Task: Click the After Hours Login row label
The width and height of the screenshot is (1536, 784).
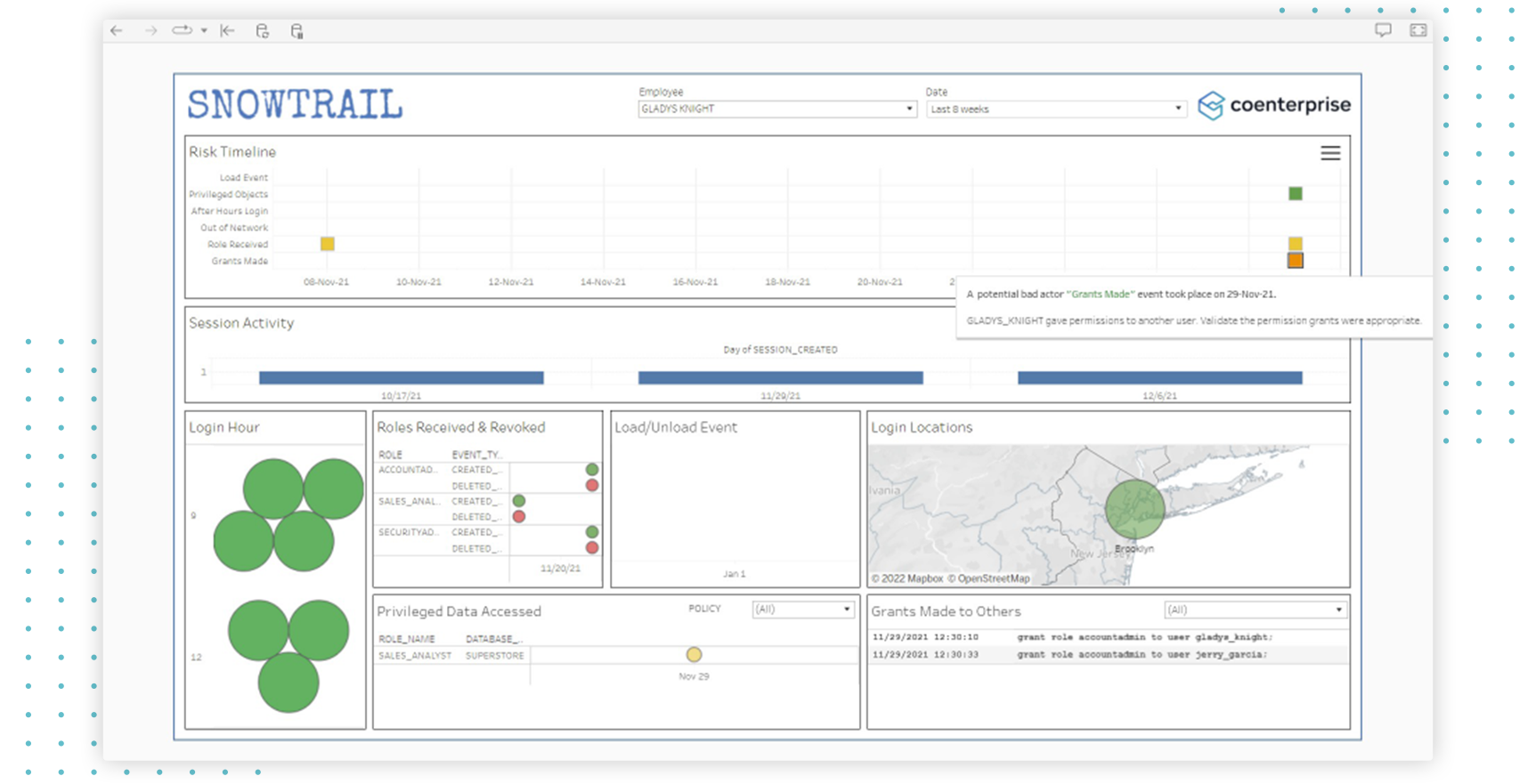Action: coord(229,211)
